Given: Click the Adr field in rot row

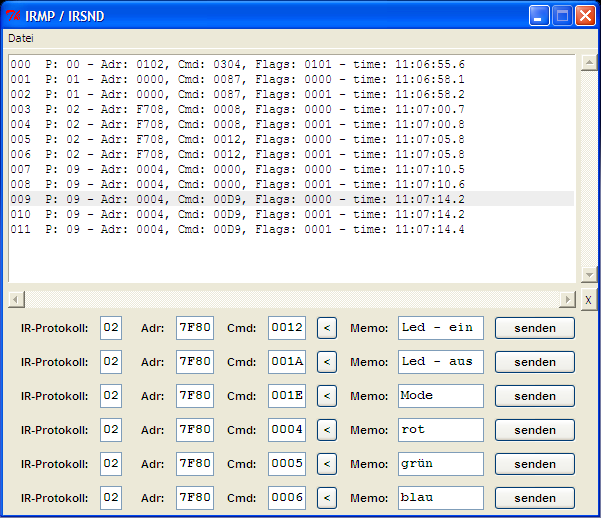Looking at the screenshot, I should pos(195,430).
